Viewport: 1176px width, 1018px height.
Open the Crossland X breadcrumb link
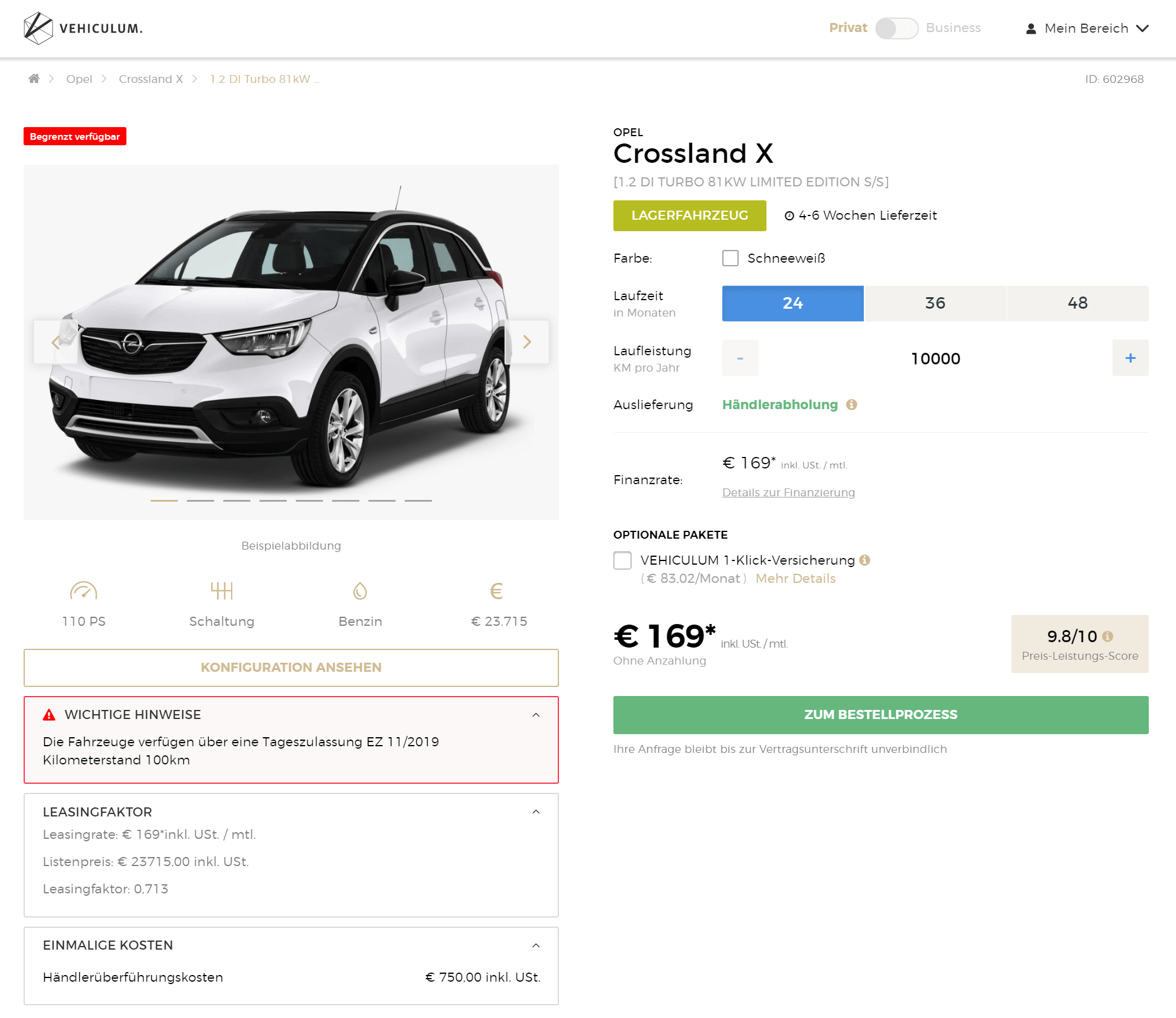[151, 79]
